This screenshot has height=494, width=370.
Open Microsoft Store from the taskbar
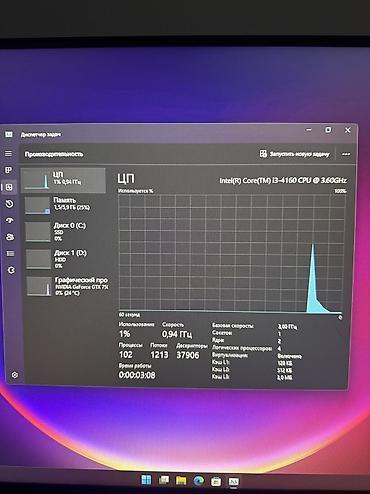(x=216, y=481)
